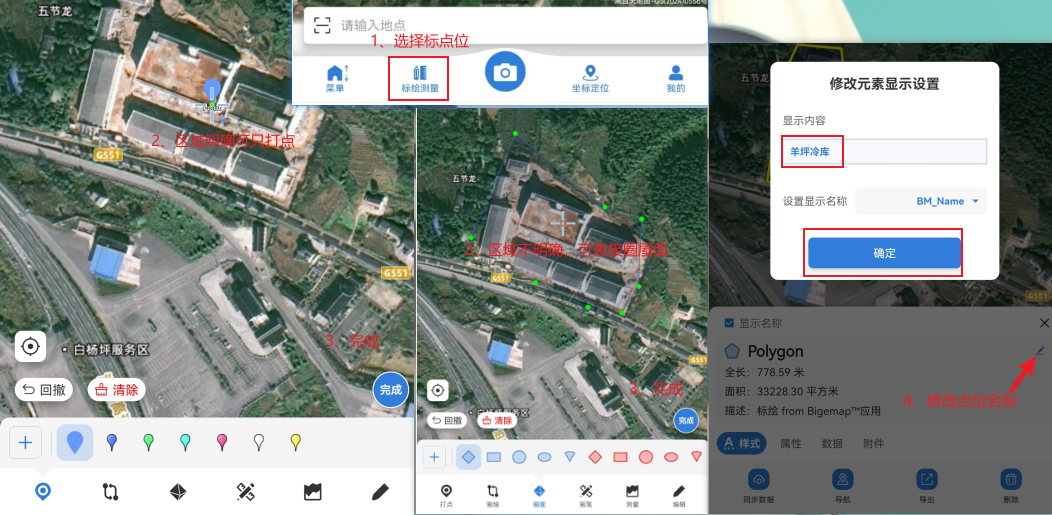Click the 请输入地点 search field
Screen dimensions: 1052x515
tap(500, 25)
